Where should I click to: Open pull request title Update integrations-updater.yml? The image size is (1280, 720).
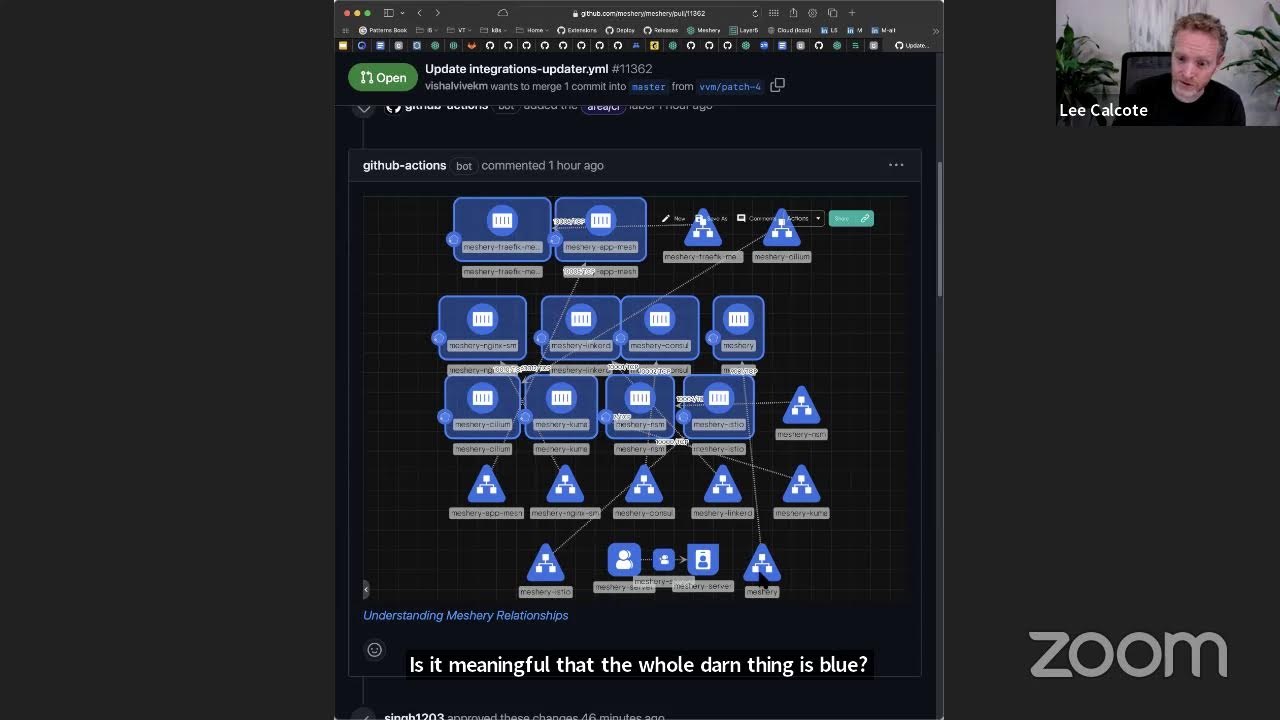pyautogui.click(x=516, y=69)
